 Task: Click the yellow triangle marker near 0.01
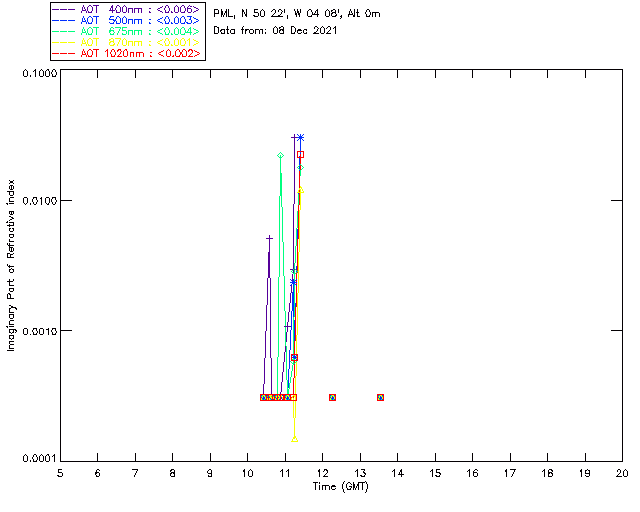click(300, 191)
